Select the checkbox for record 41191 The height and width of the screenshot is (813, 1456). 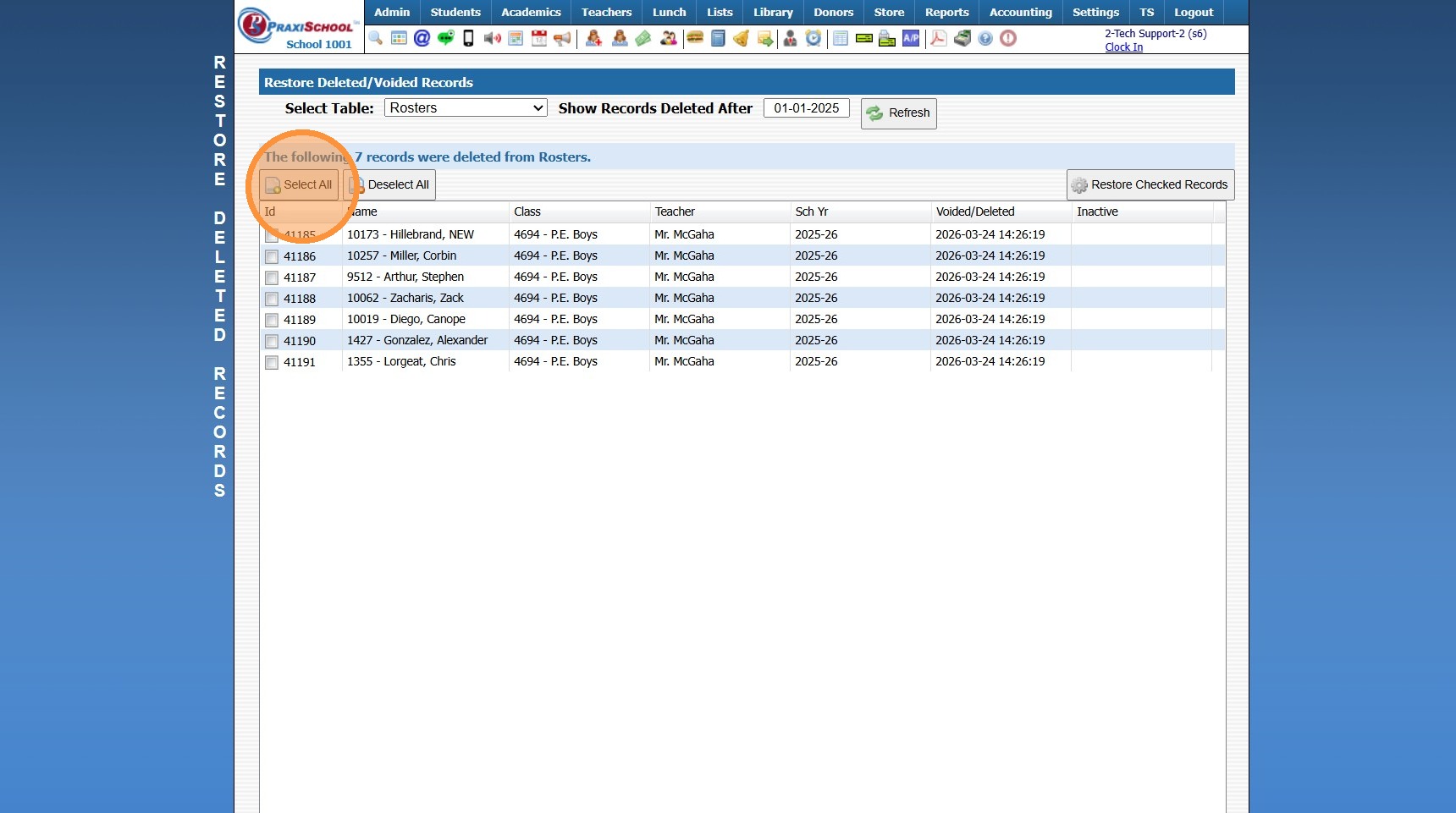tap(272, 362)
